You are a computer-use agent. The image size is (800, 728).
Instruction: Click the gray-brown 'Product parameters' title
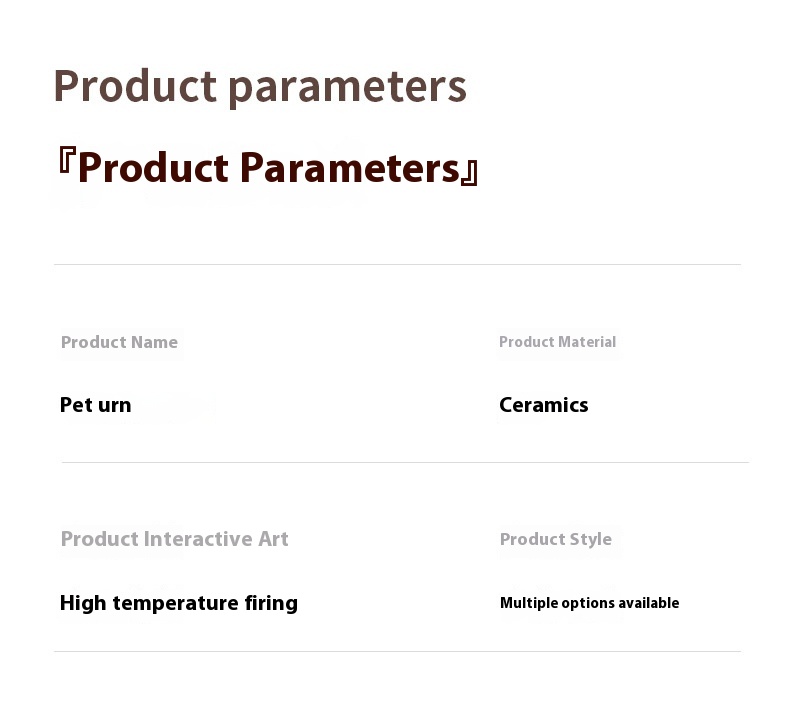[260, 88]
